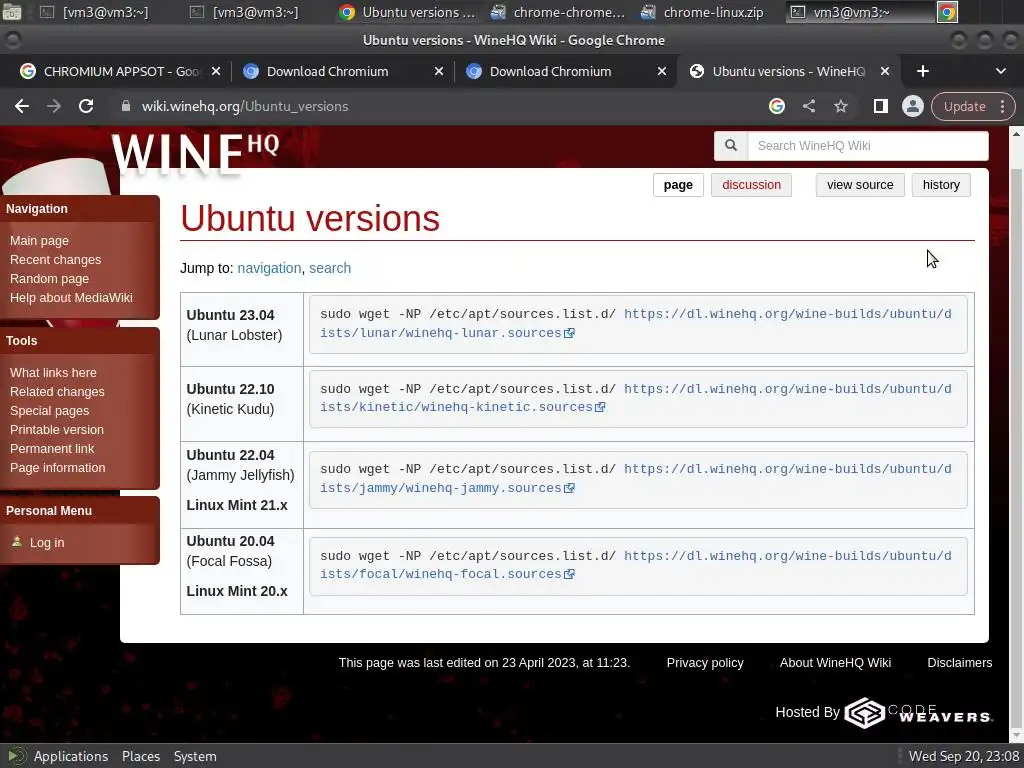Focus the Search WineHQ Wiki field
Screen dimensions: 1024x768
pos(867,146)
